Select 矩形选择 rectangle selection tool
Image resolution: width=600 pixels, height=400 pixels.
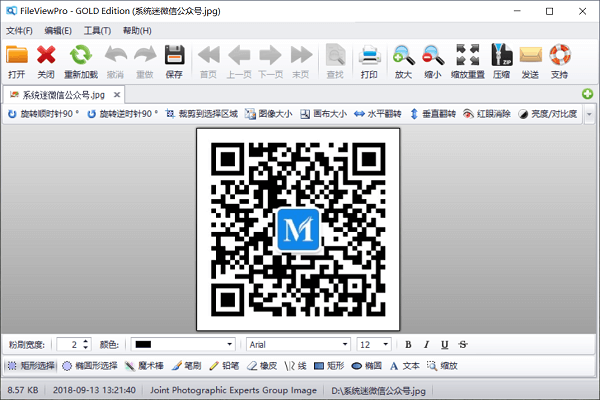(31, 366)
